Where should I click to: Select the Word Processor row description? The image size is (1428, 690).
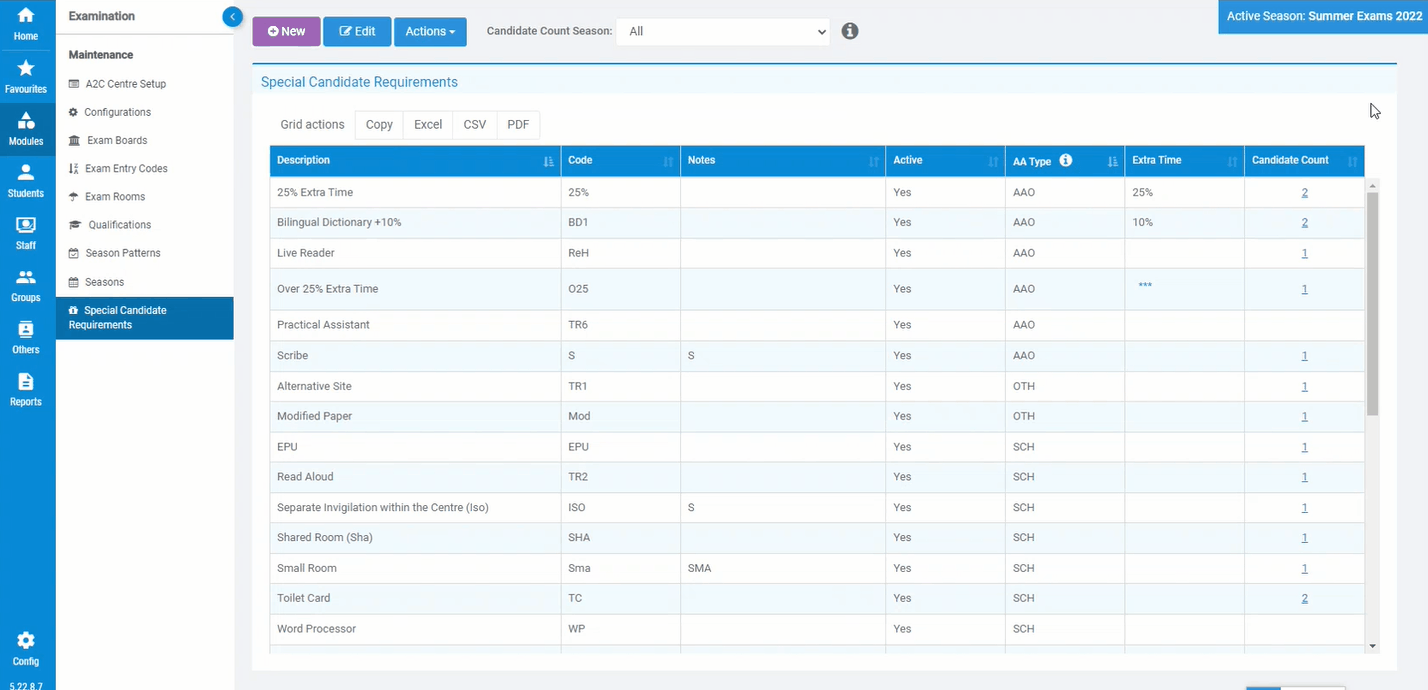[317, 629]
